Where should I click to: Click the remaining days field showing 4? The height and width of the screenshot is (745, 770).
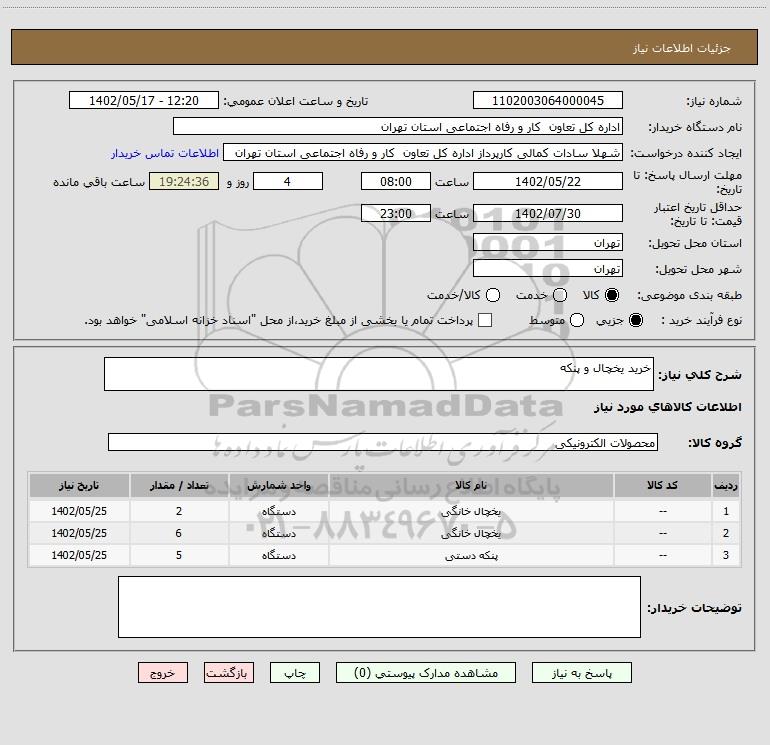(x=288, y=181)
